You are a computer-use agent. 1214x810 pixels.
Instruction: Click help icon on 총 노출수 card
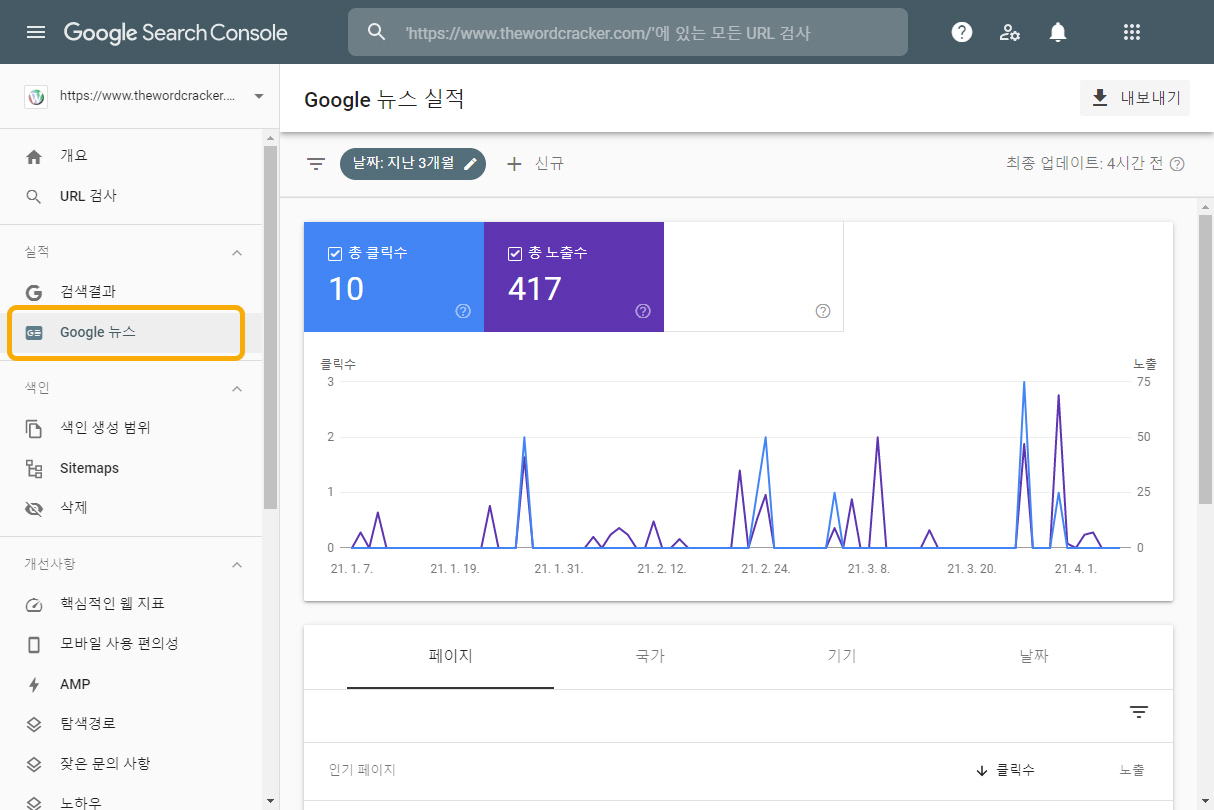643,311
